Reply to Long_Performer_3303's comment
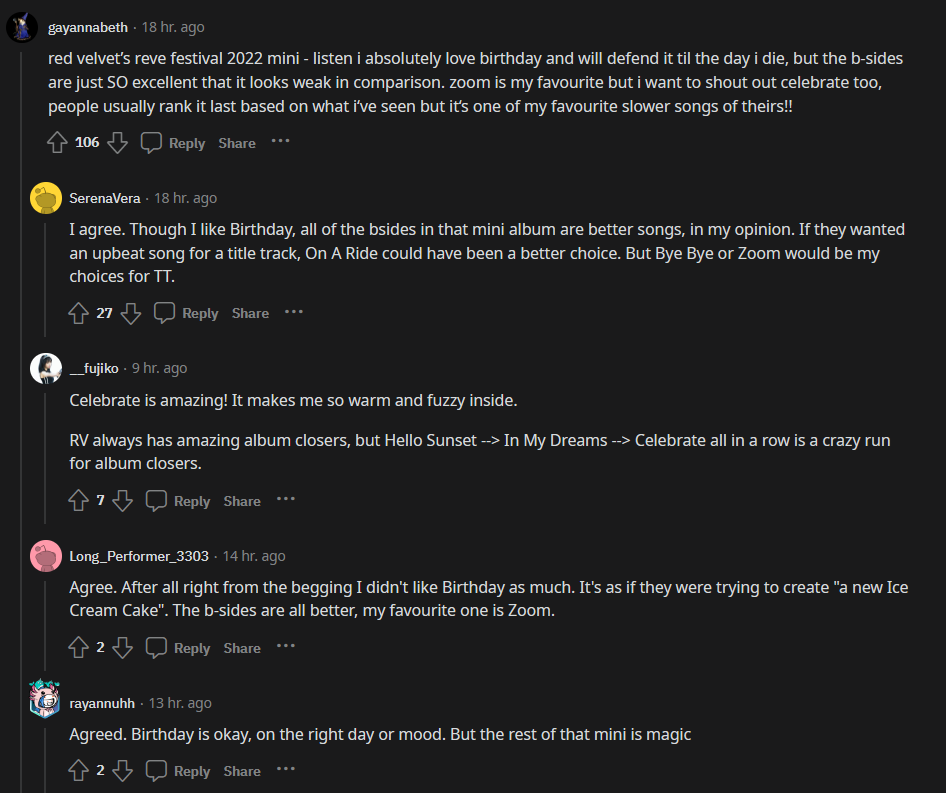 [x=179, y=648]
